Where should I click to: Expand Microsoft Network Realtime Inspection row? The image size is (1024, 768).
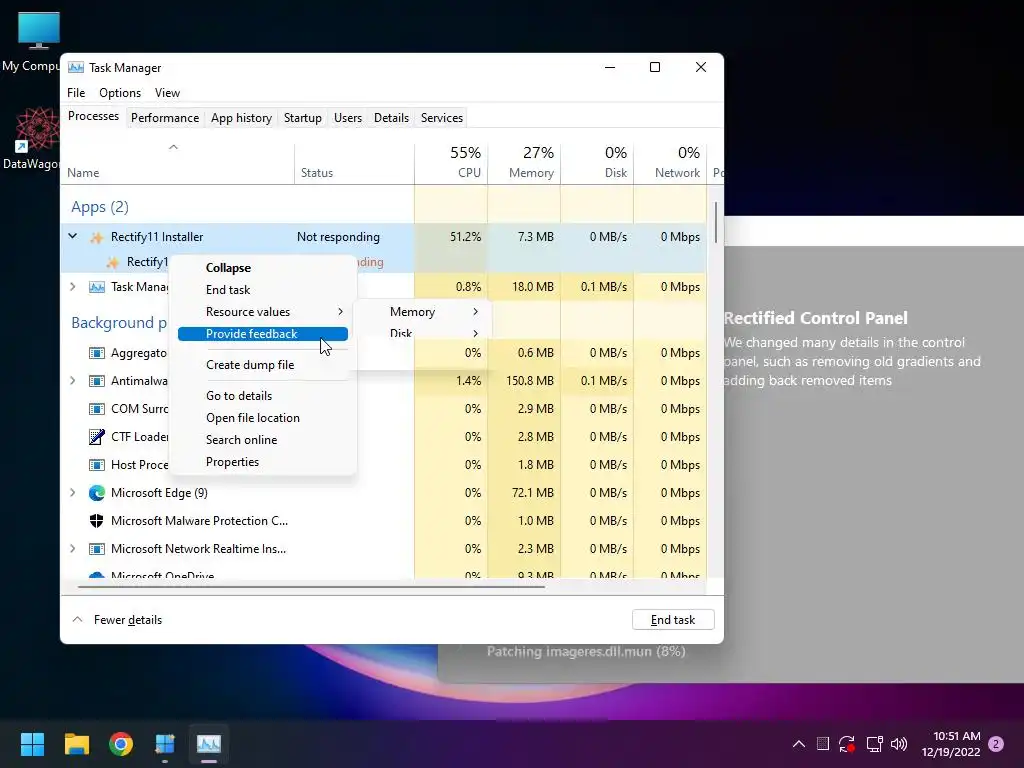[73, 549]
